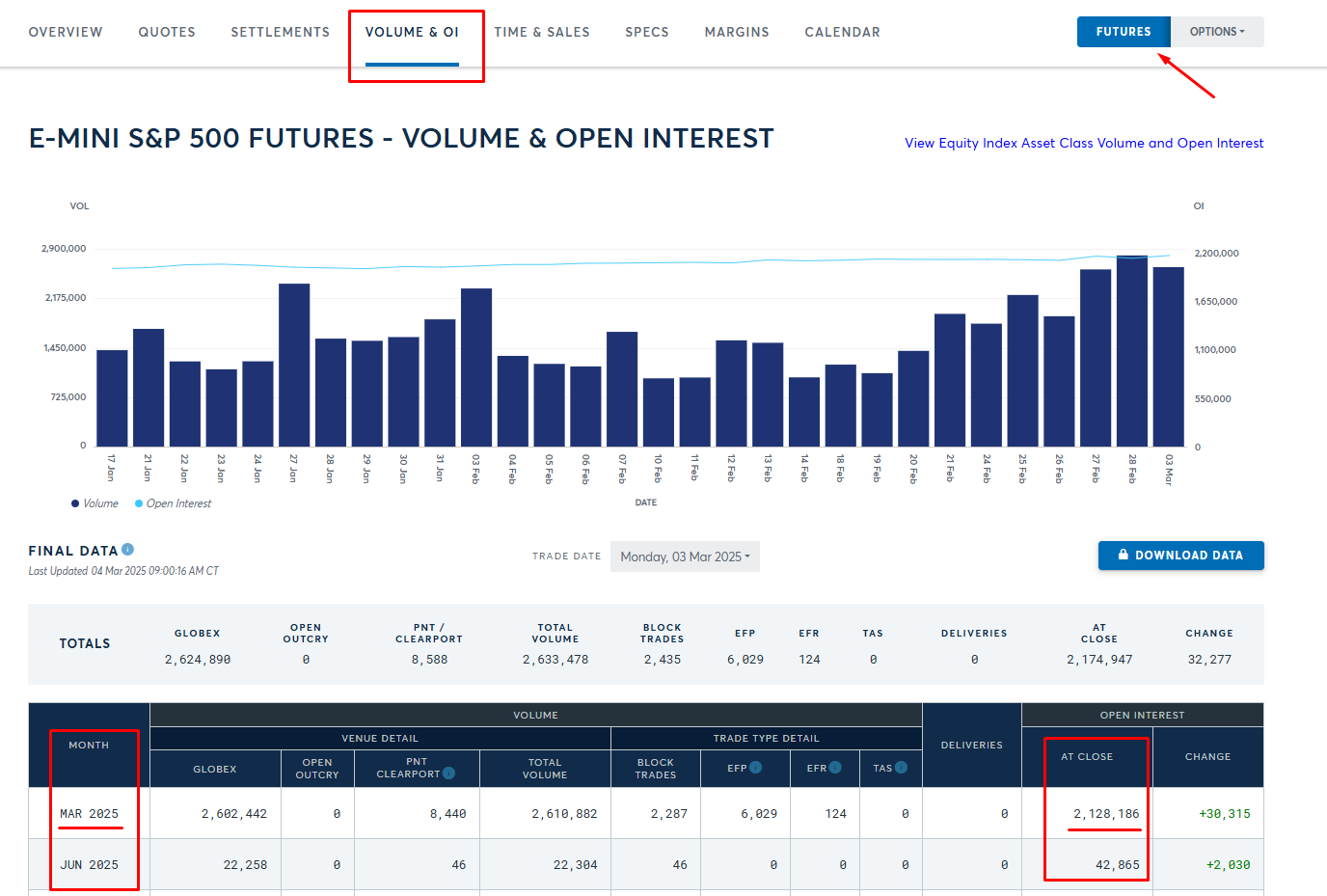
Task: Open the Specs tab
Action: (647, 32)
